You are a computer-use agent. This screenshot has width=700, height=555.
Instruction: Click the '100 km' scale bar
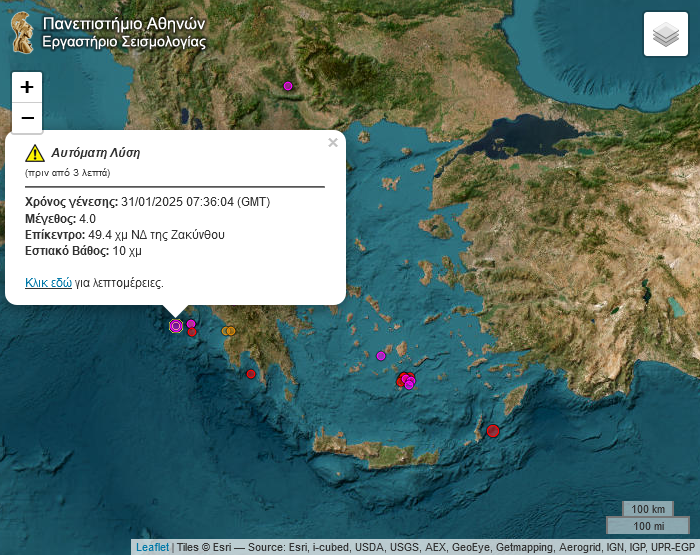[x=648, y=509]
